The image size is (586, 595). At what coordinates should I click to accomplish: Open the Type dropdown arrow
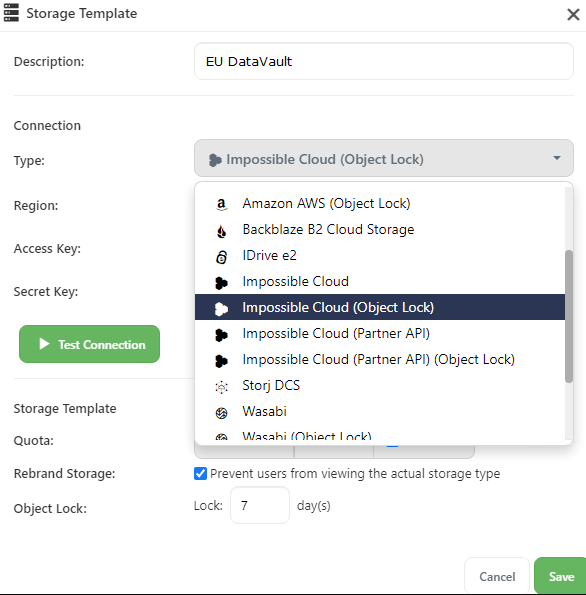pyautogui.click(x=556, y=158)
